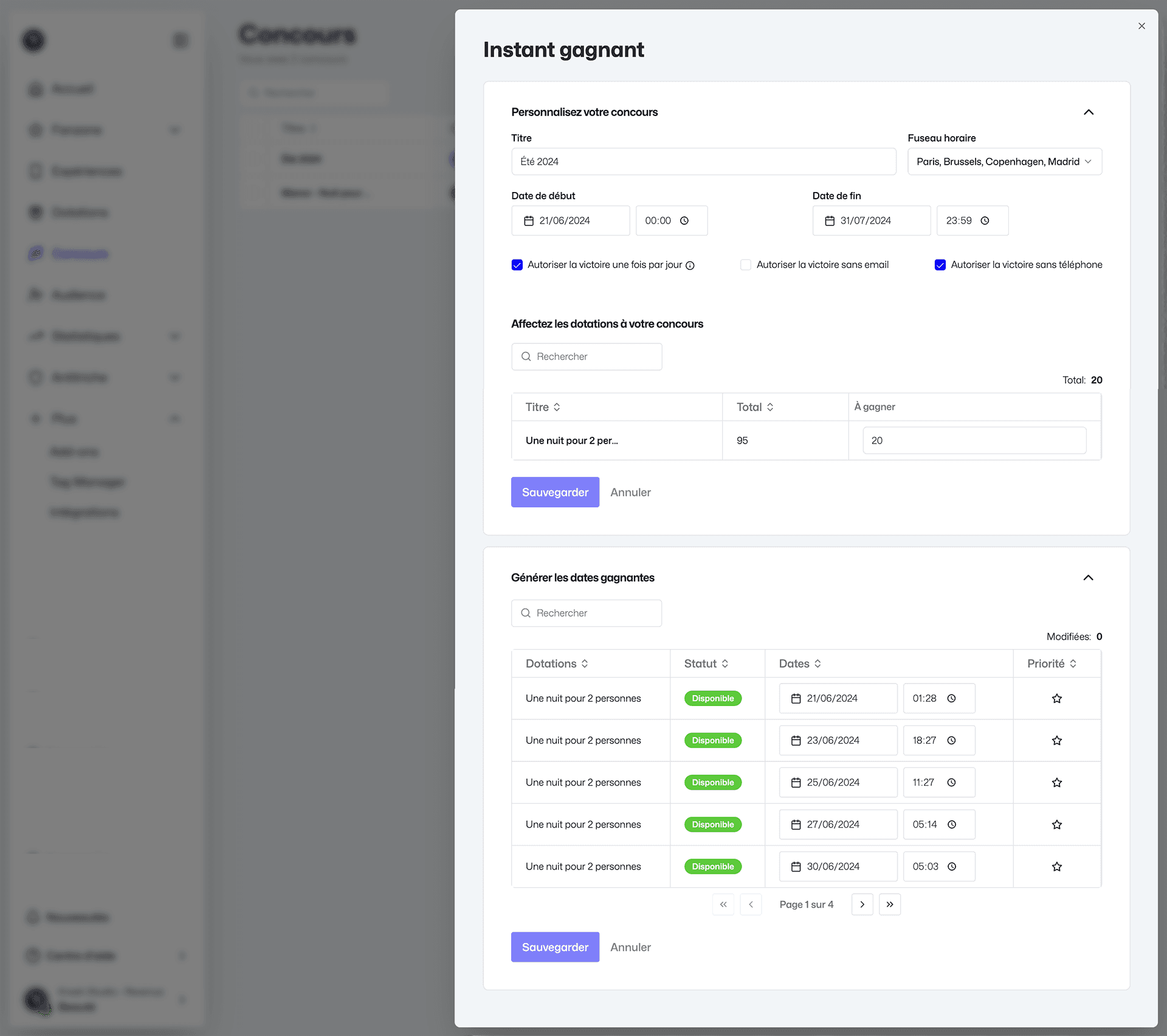This screenshot has width=1167, height=1036.
Task: Star priority for 27/06/2024 row
Action: point(1057,825)
